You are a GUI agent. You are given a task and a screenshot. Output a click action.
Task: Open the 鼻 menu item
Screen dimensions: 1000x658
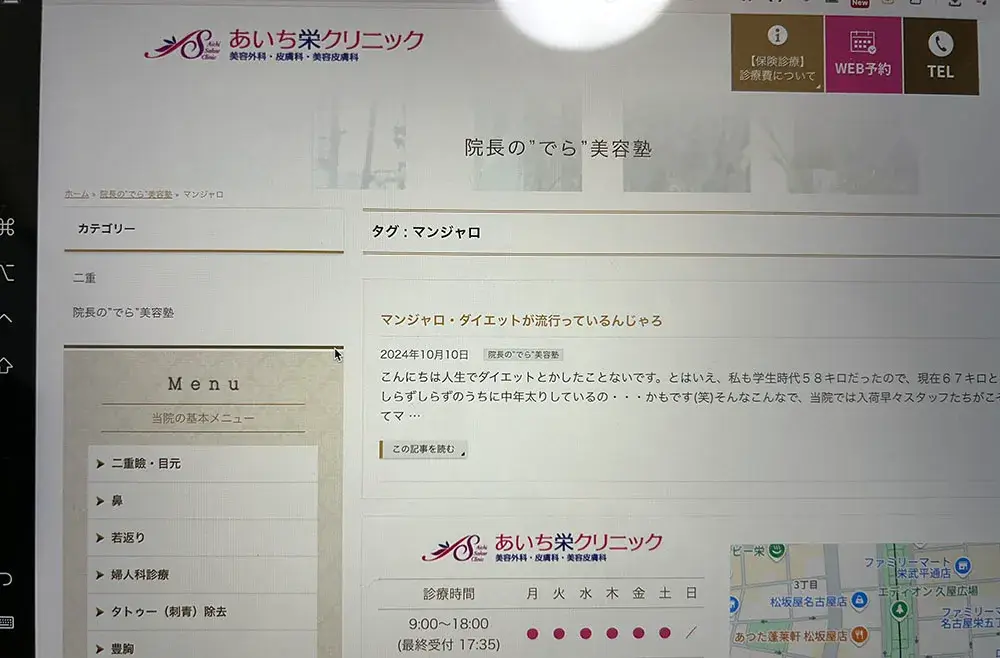203,501
